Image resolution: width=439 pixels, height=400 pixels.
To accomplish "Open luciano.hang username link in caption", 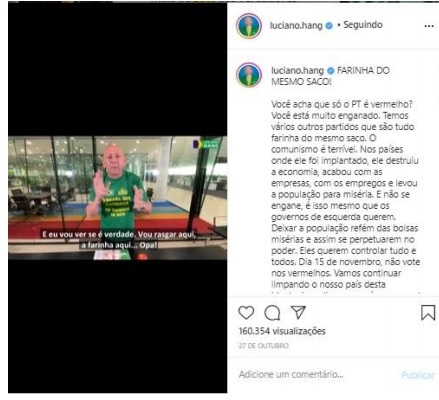I will pos(297,71).
